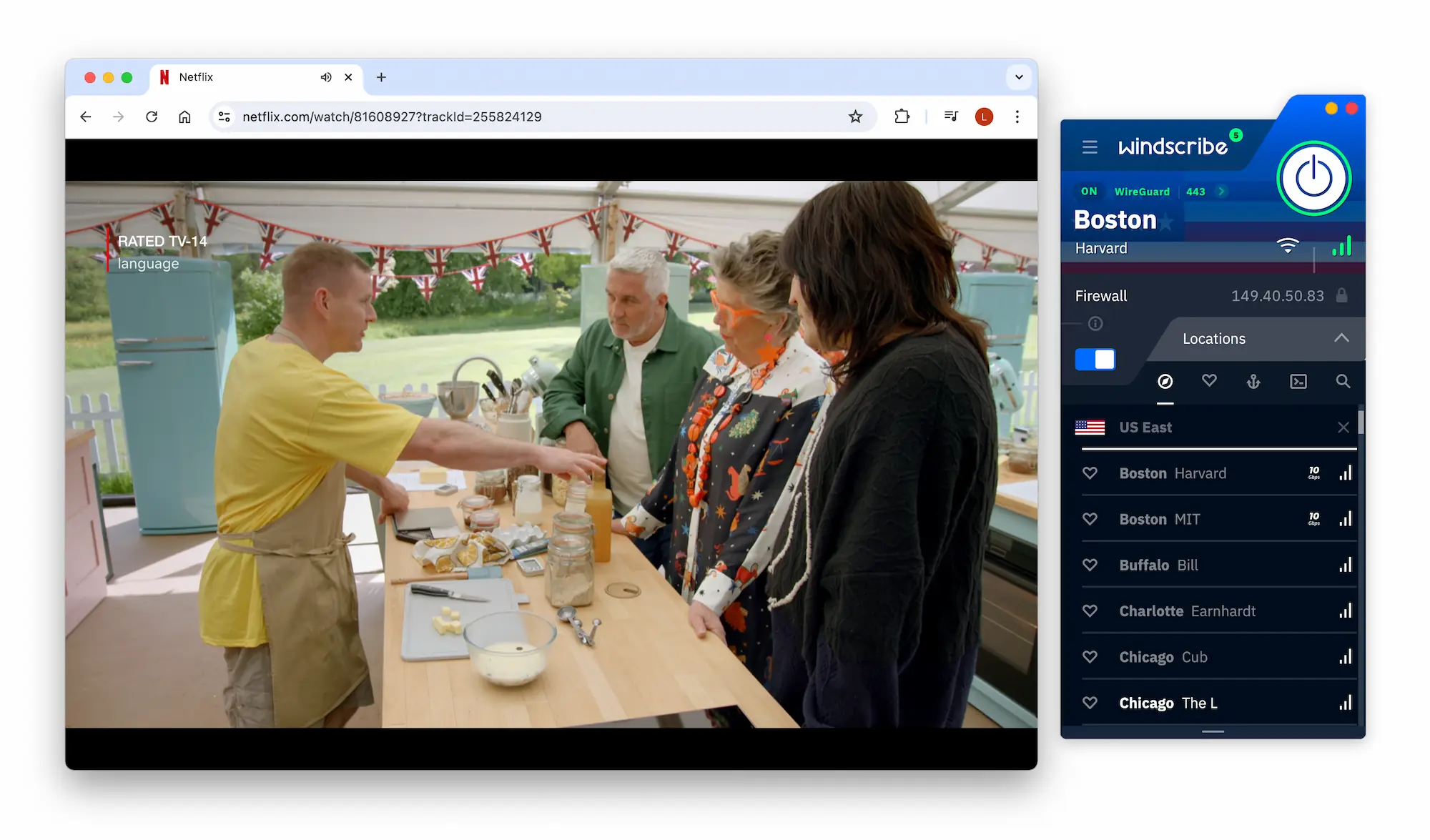Screen dimensions: 1430x840
Task: Click the Buffalo Bill signal bars icon
Action: 1346,565
